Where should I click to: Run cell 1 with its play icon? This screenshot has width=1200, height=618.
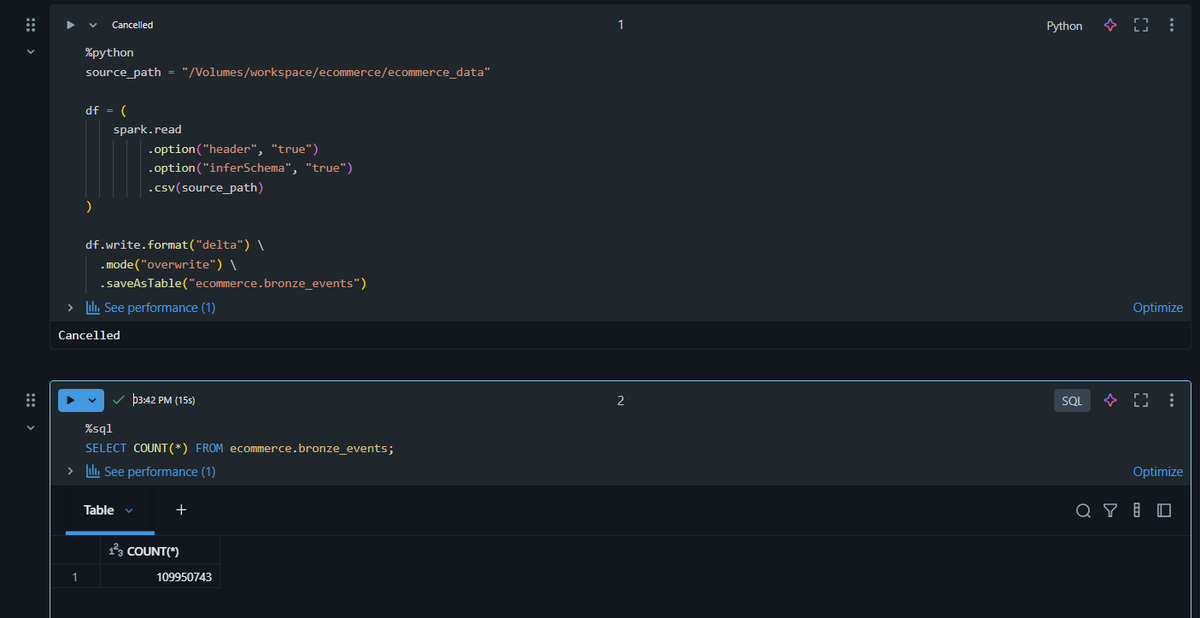[70, 25]
